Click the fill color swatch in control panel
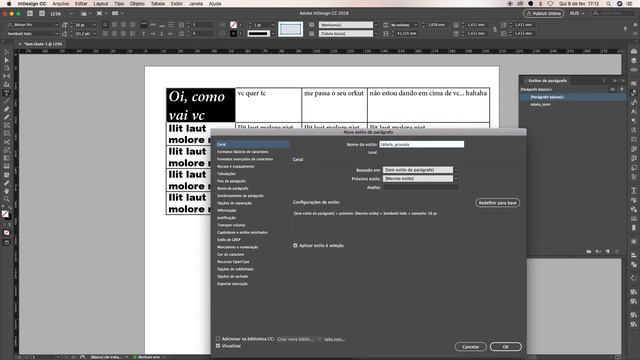 [233, 25]
